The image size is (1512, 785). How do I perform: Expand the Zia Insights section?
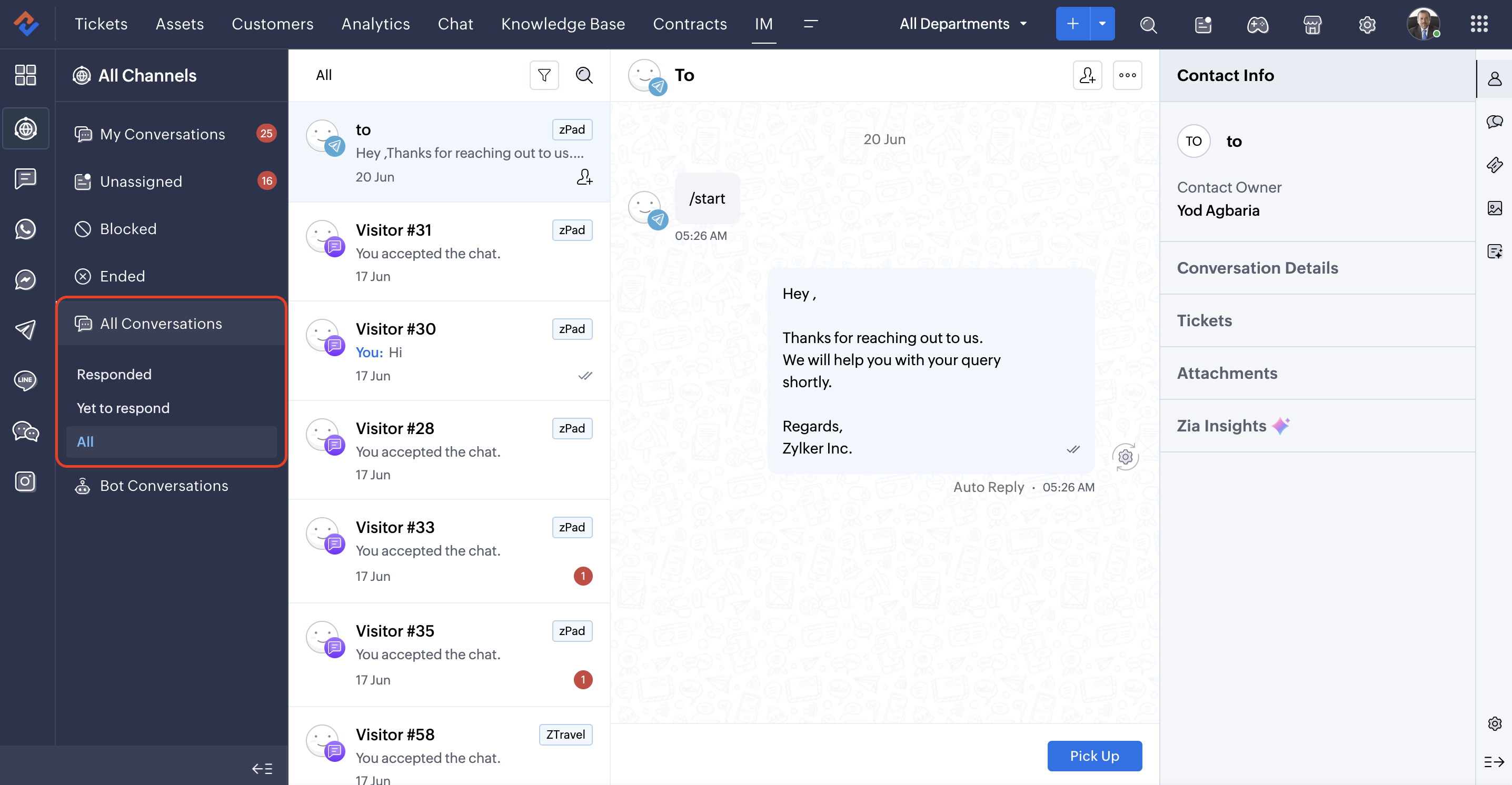[1318, 426]
